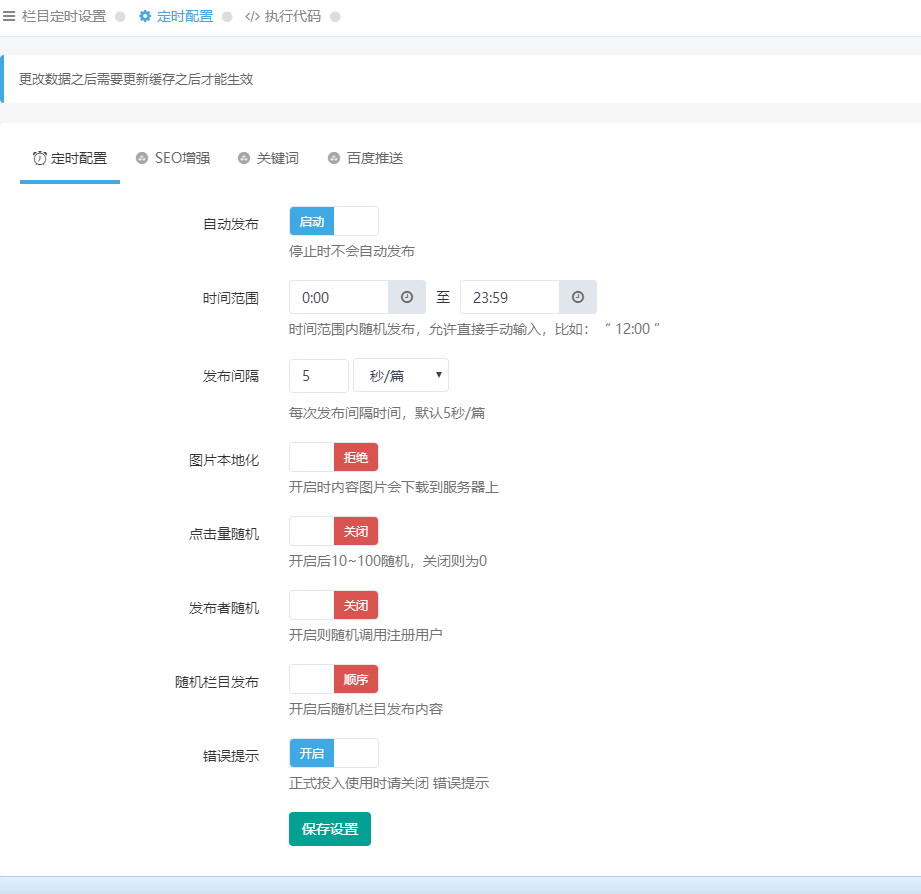Click the gear icon for 定时配置

click(145, 16)
